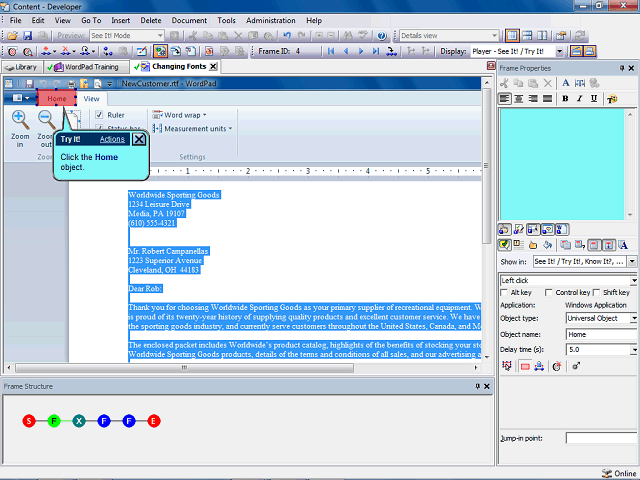
Task: Align bubble text left
Action: 505,99
